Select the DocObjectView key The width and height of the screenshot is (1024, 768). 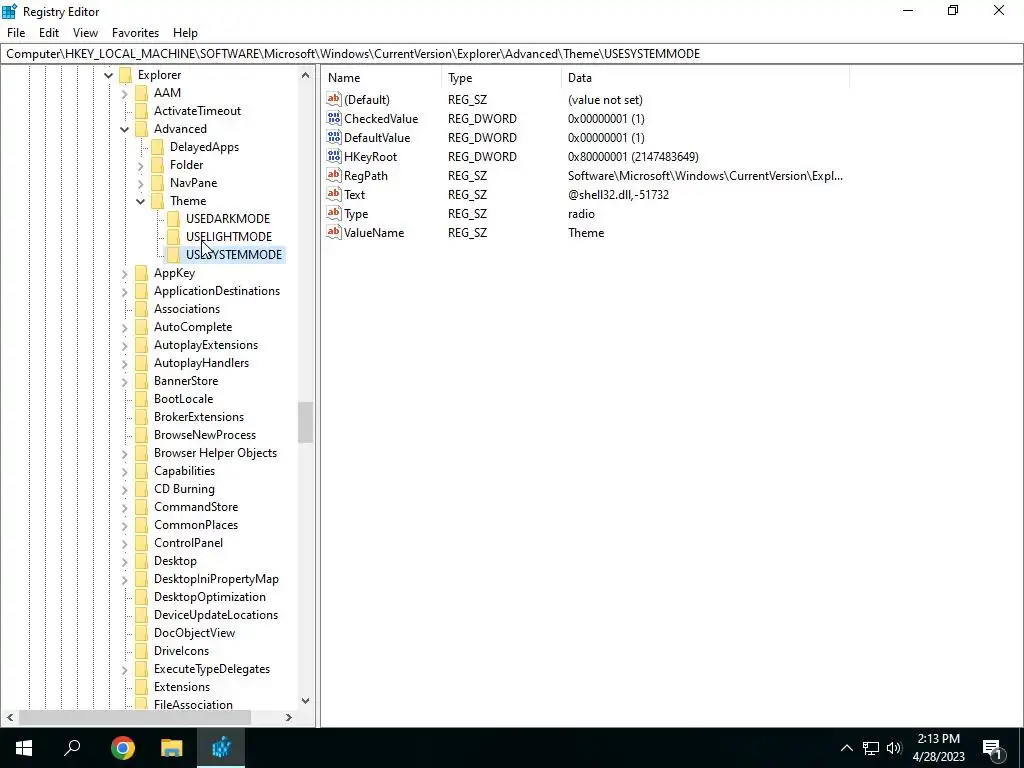pyautogui.click(x=195, y=633)
